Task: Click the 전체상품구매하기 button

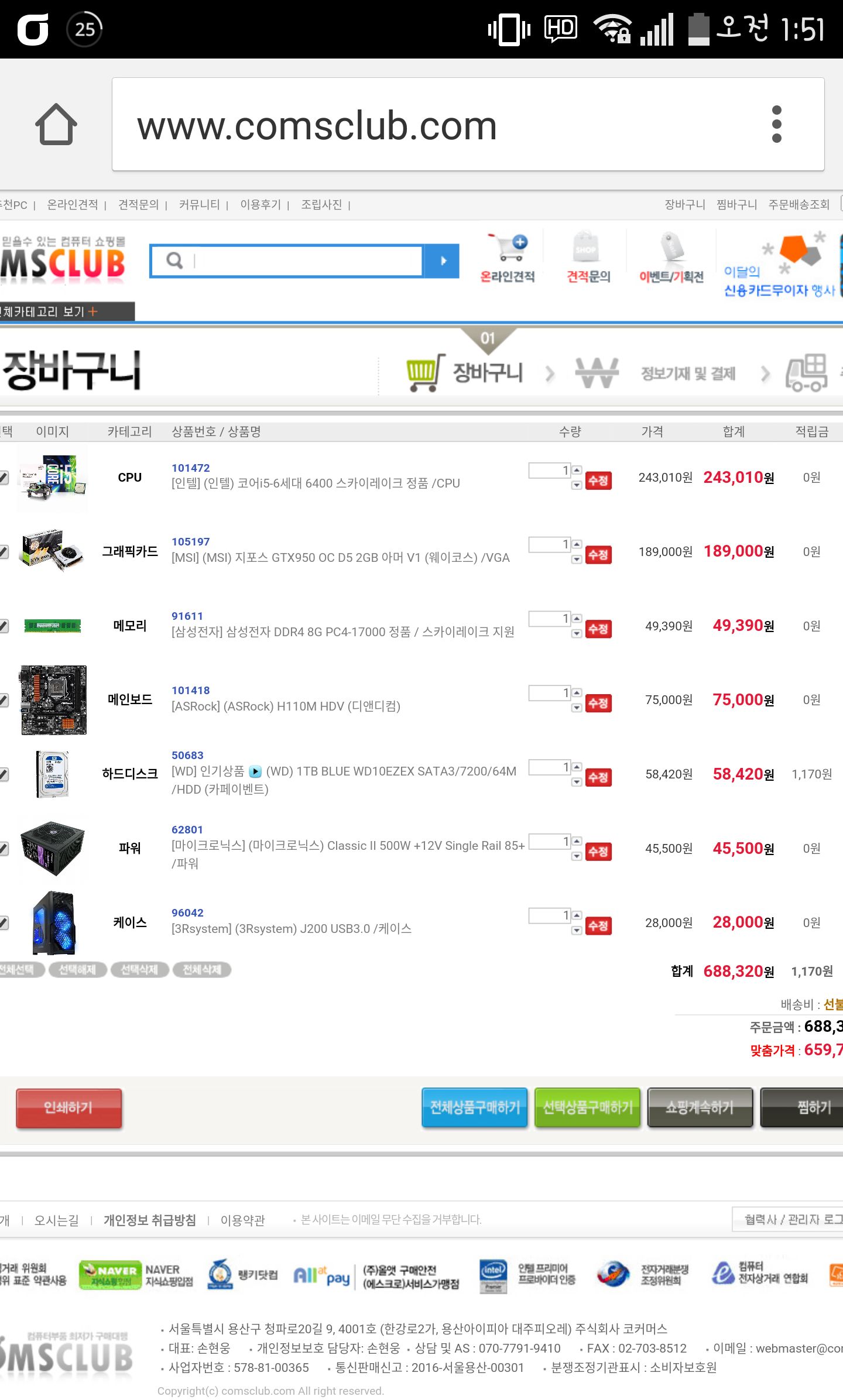Action: coord(475,1107)
